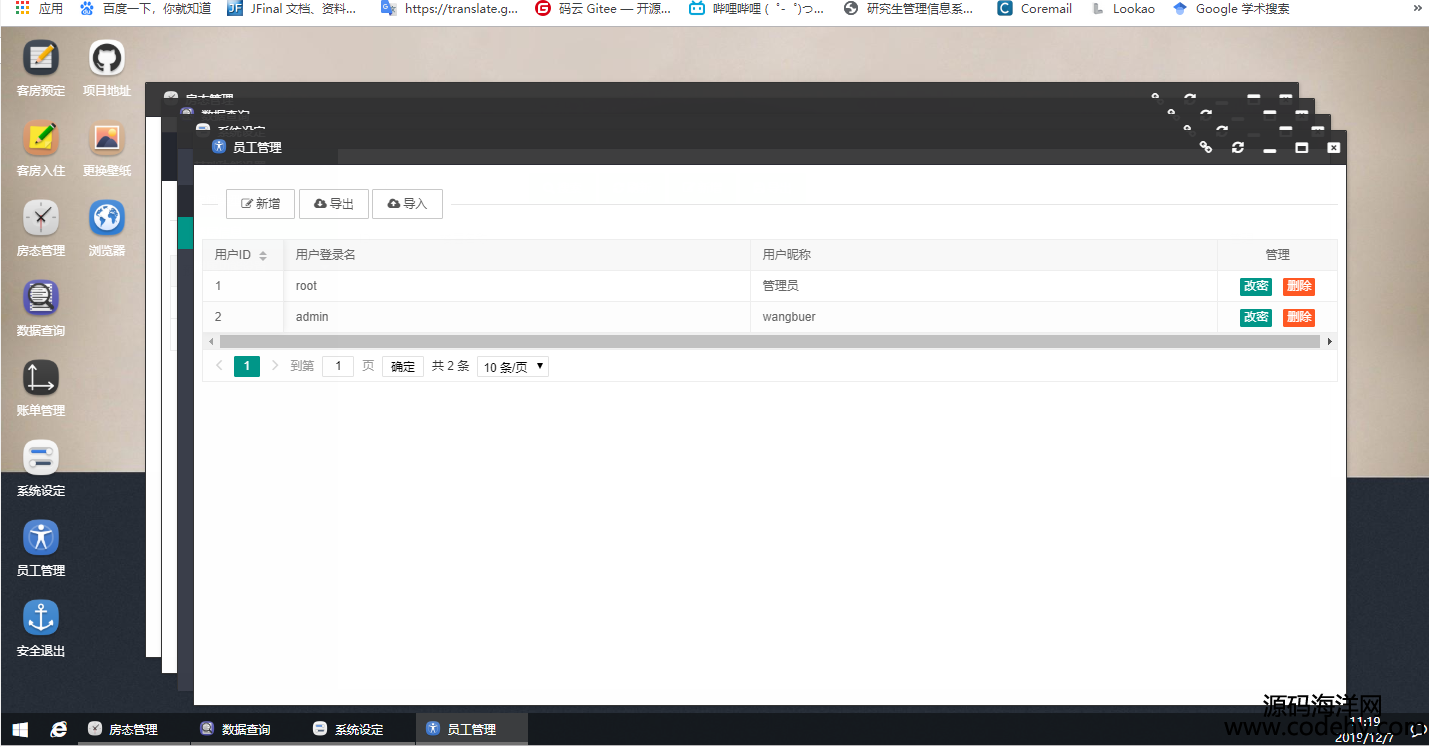Expand the bookmarks overflow chevron
This screenshot has width=1429, height=747.
coord(1417,8)
